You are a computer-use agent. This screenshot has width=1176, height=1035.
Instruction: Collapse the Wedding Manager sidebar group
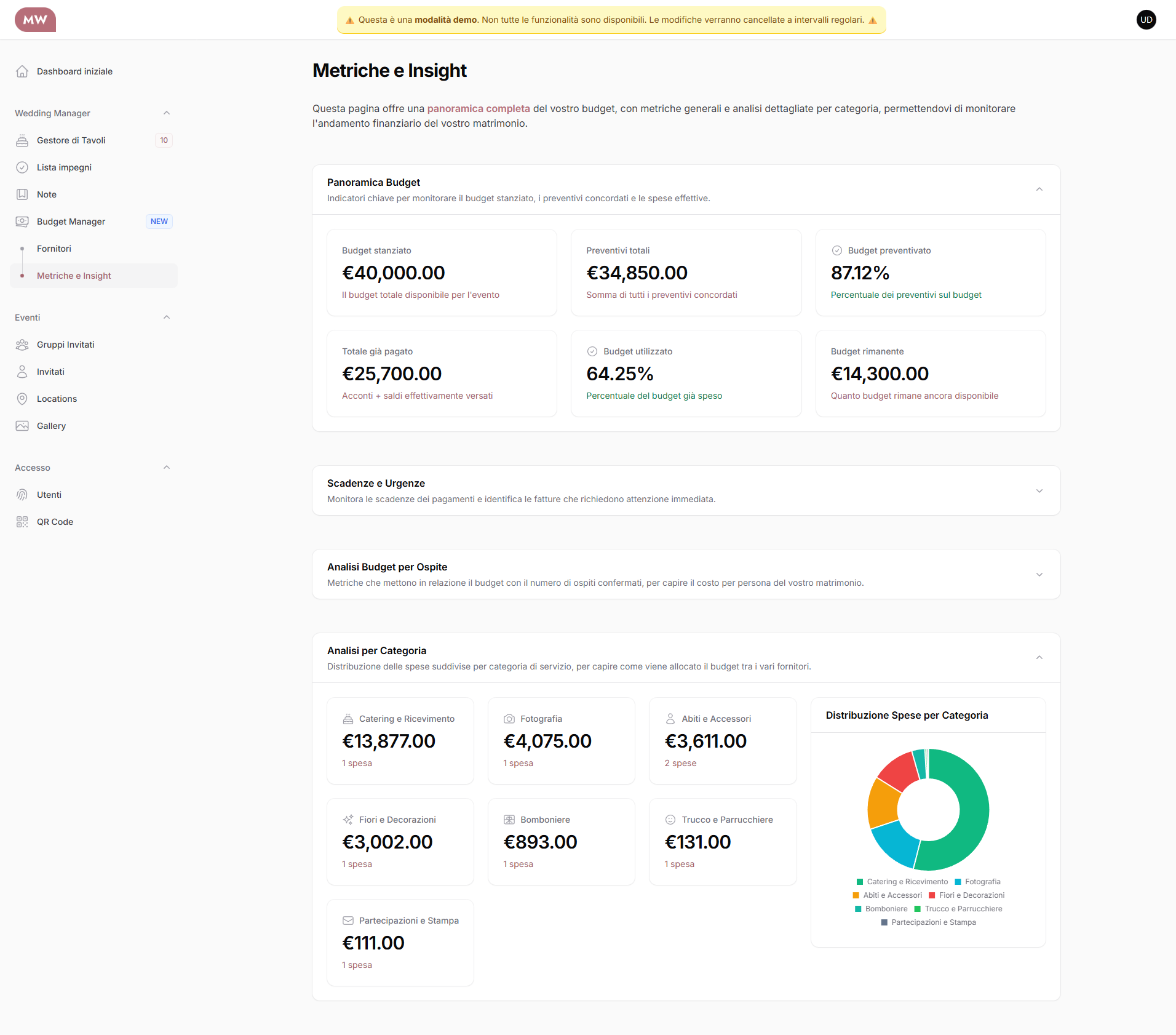(x=166, y=113)
